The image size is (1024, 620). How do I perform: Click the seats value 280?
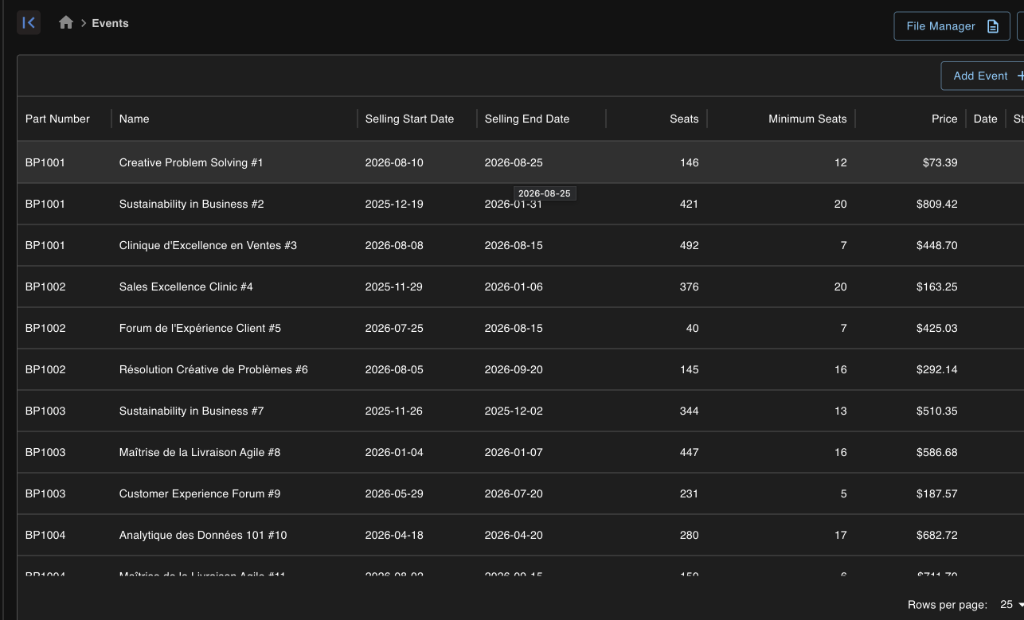point(689,535)
